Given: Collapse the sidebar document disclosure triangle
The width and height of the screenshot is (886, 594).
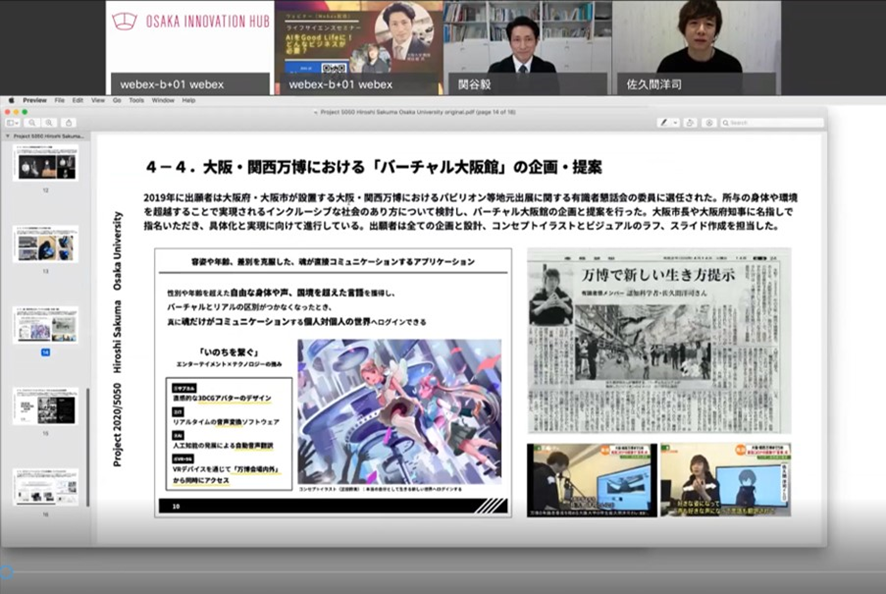Looking at the screenshot, I should tap(8, 135).
